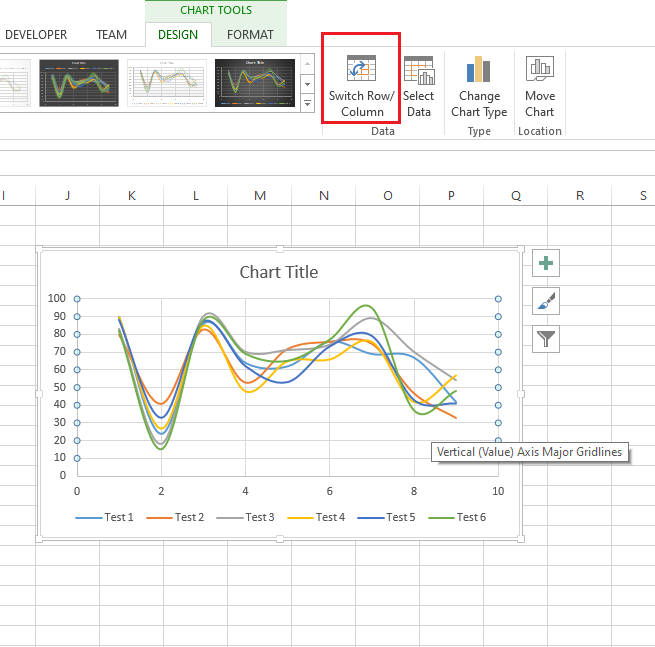Click the horizontal axis label 10
Image resolution: width=655 pixels, height=647 pixels.
click(x=498, y=491)
